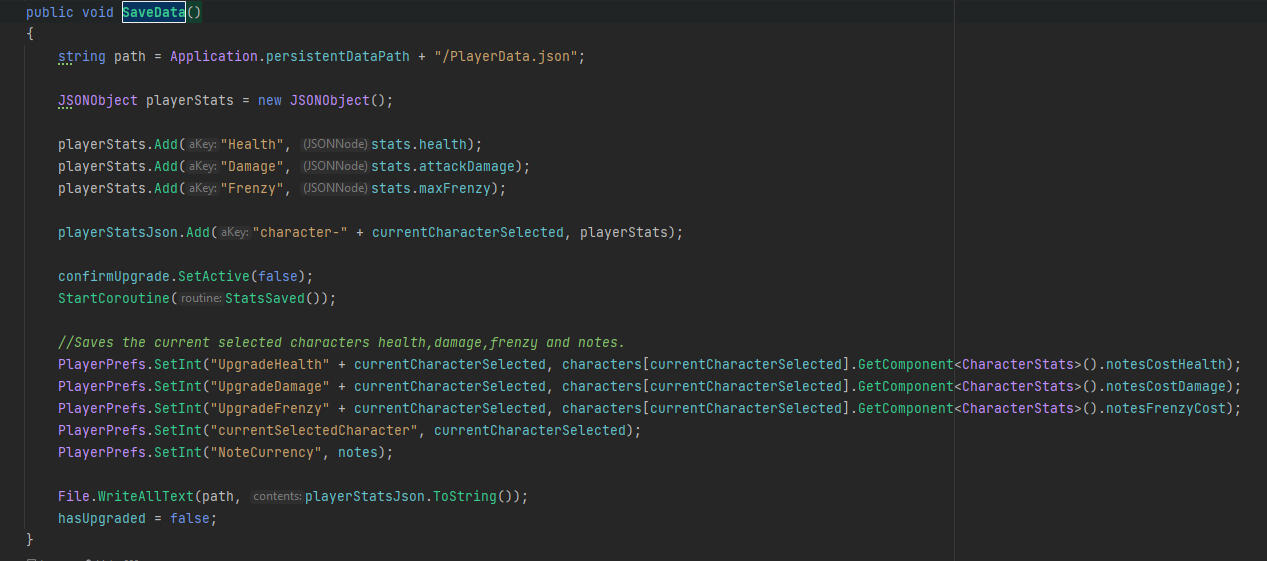Click the routine hint in StartCoroutine
This screenshot has width=1267, height=561.
click(x=200, y=298)
